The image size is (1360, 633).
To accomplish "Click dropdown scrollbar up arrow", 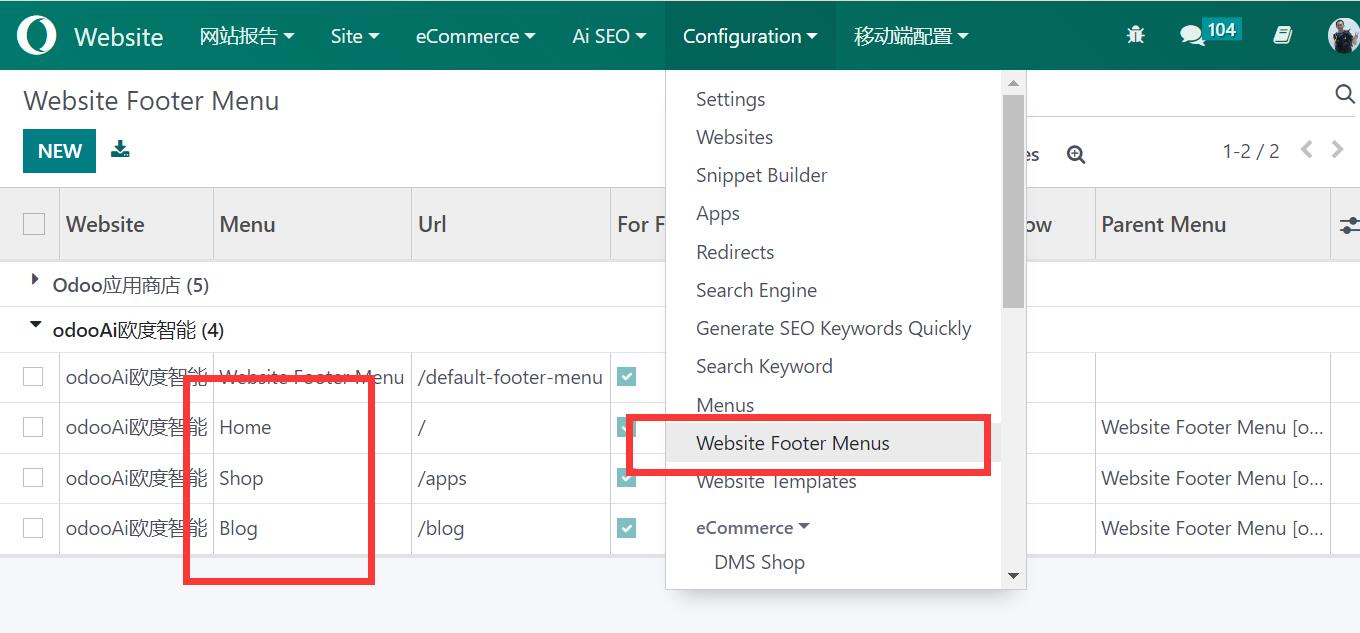I will pyautogui.click(x=1013, y=83).
